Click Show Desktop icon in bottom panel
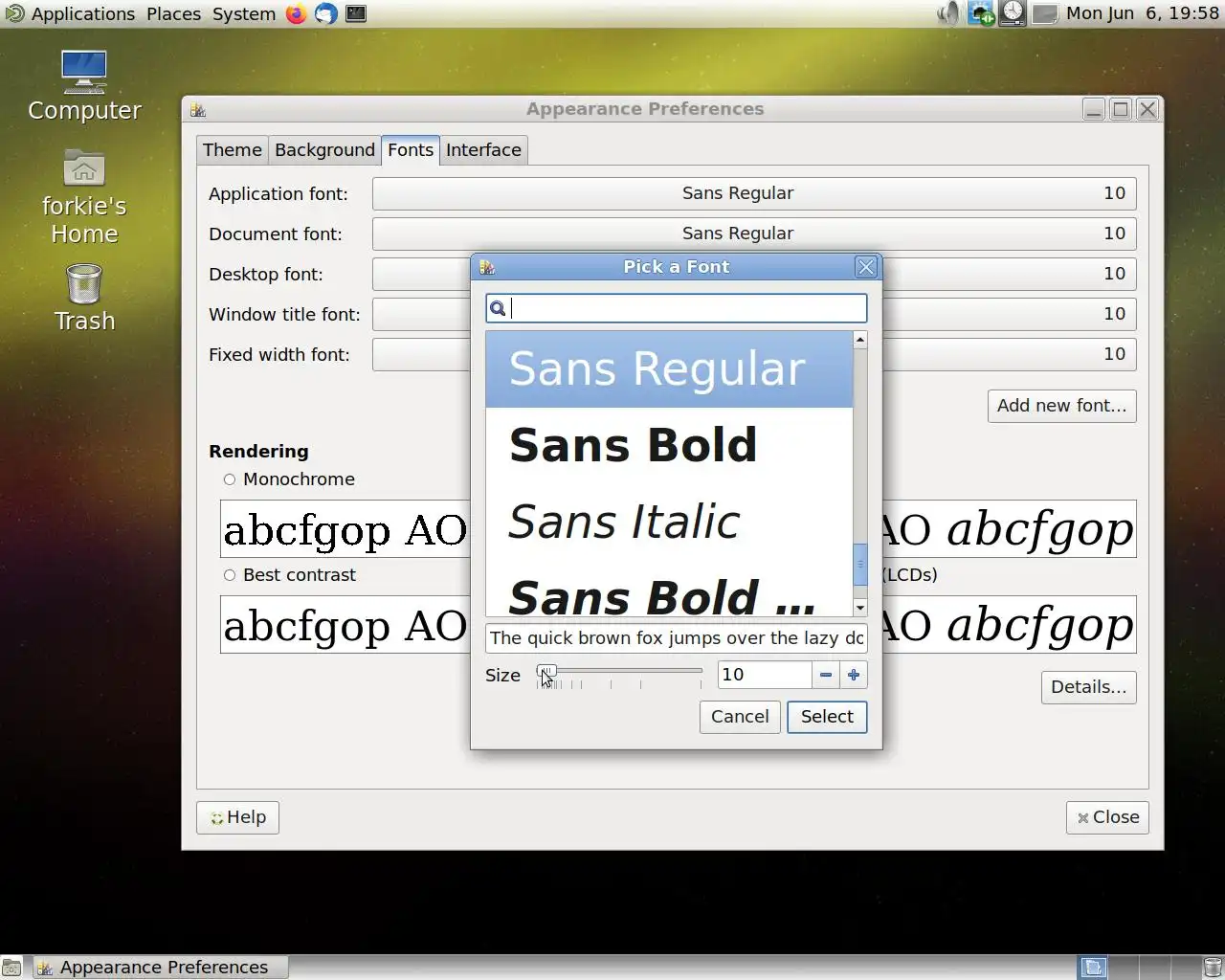Image resolution: width=1225 pixels, height=980 pixels. pyautogui.click(x=11, y=968)
